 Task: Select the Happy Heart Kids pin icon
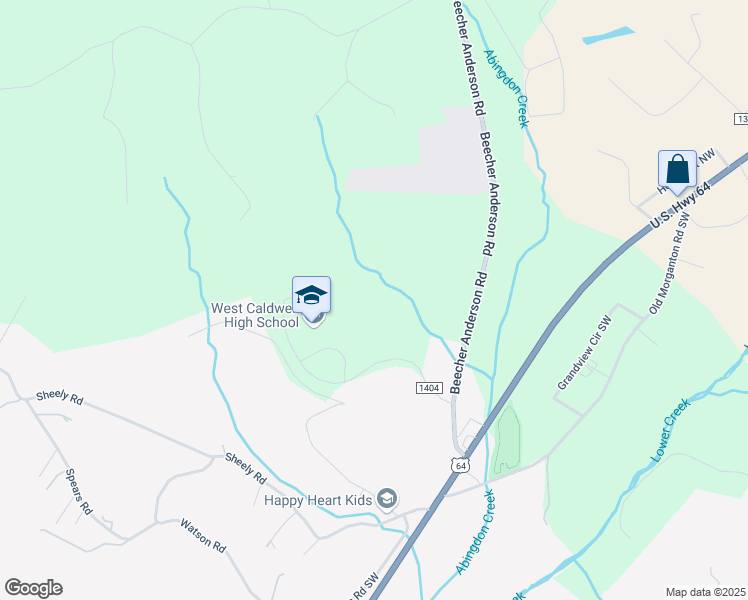pyautogui.click(x=386, y=499)
